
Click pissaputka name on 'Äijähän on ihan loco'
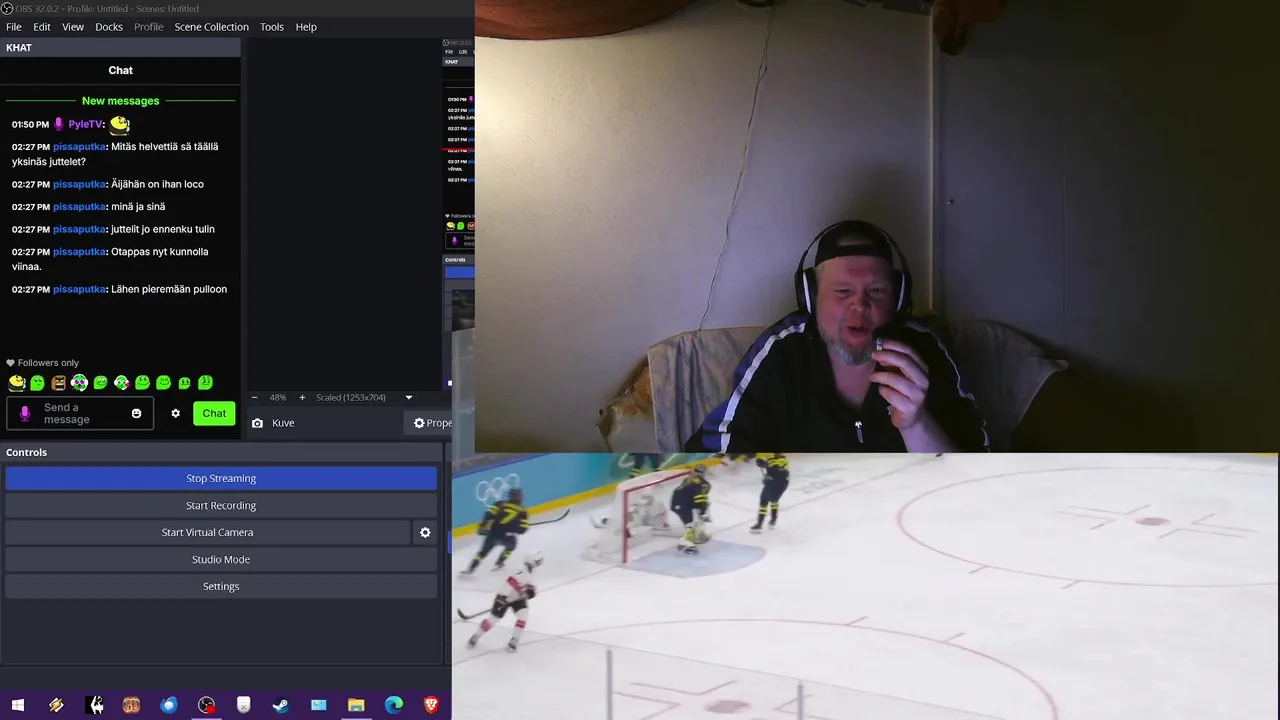[x=79, y=184]
